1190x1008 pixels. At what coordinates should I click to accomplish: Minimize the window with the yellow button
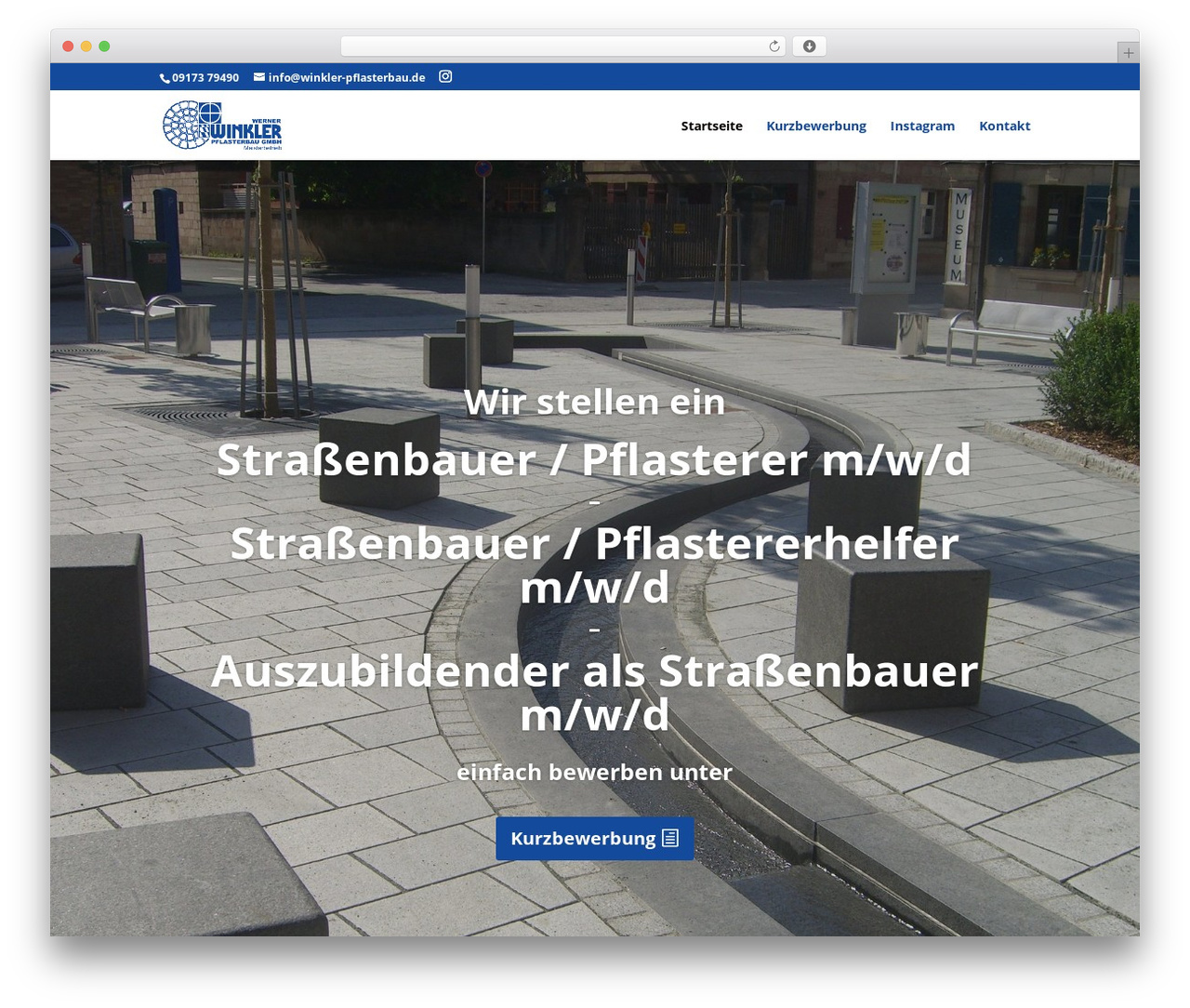coord(86,46)
